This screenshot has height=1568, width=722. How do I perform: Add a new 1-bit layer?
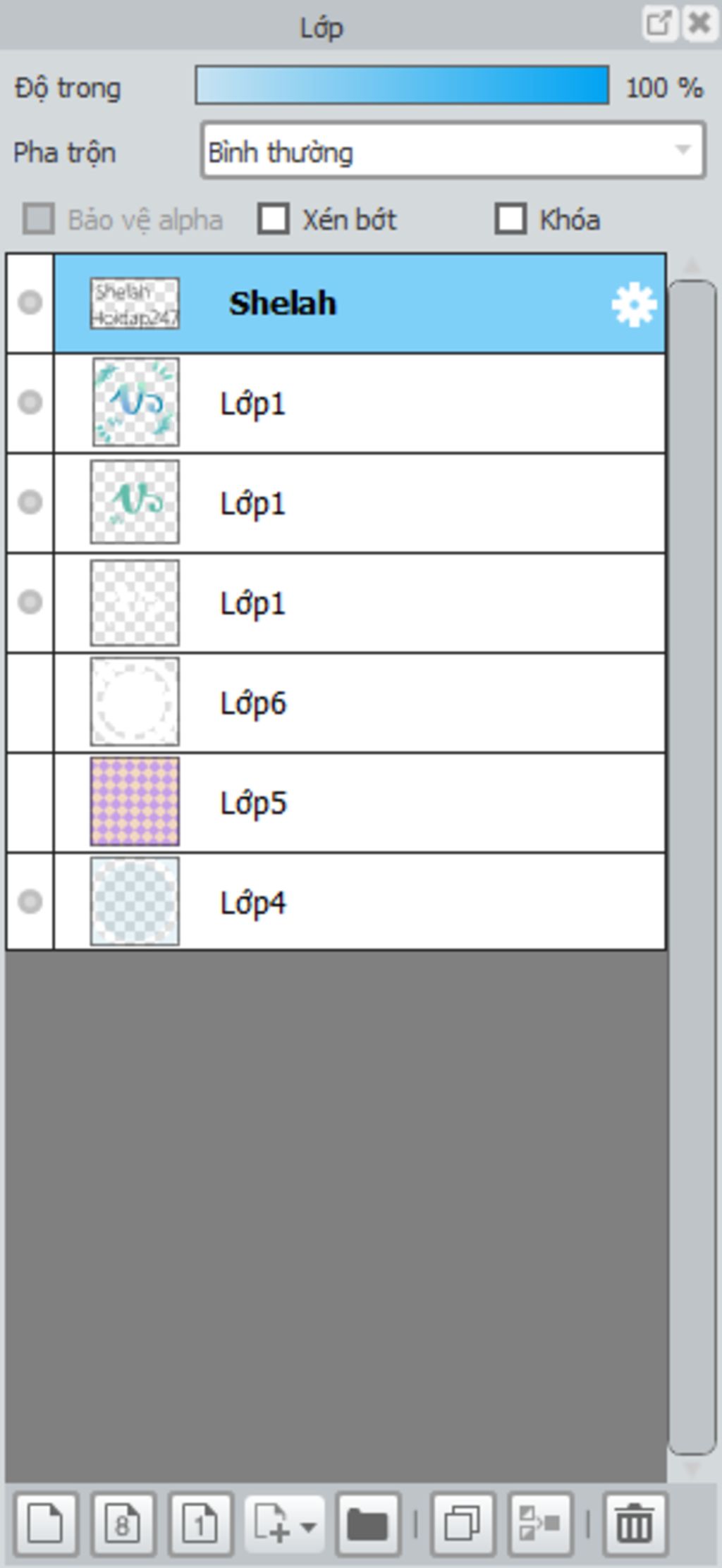[200, 1524]
